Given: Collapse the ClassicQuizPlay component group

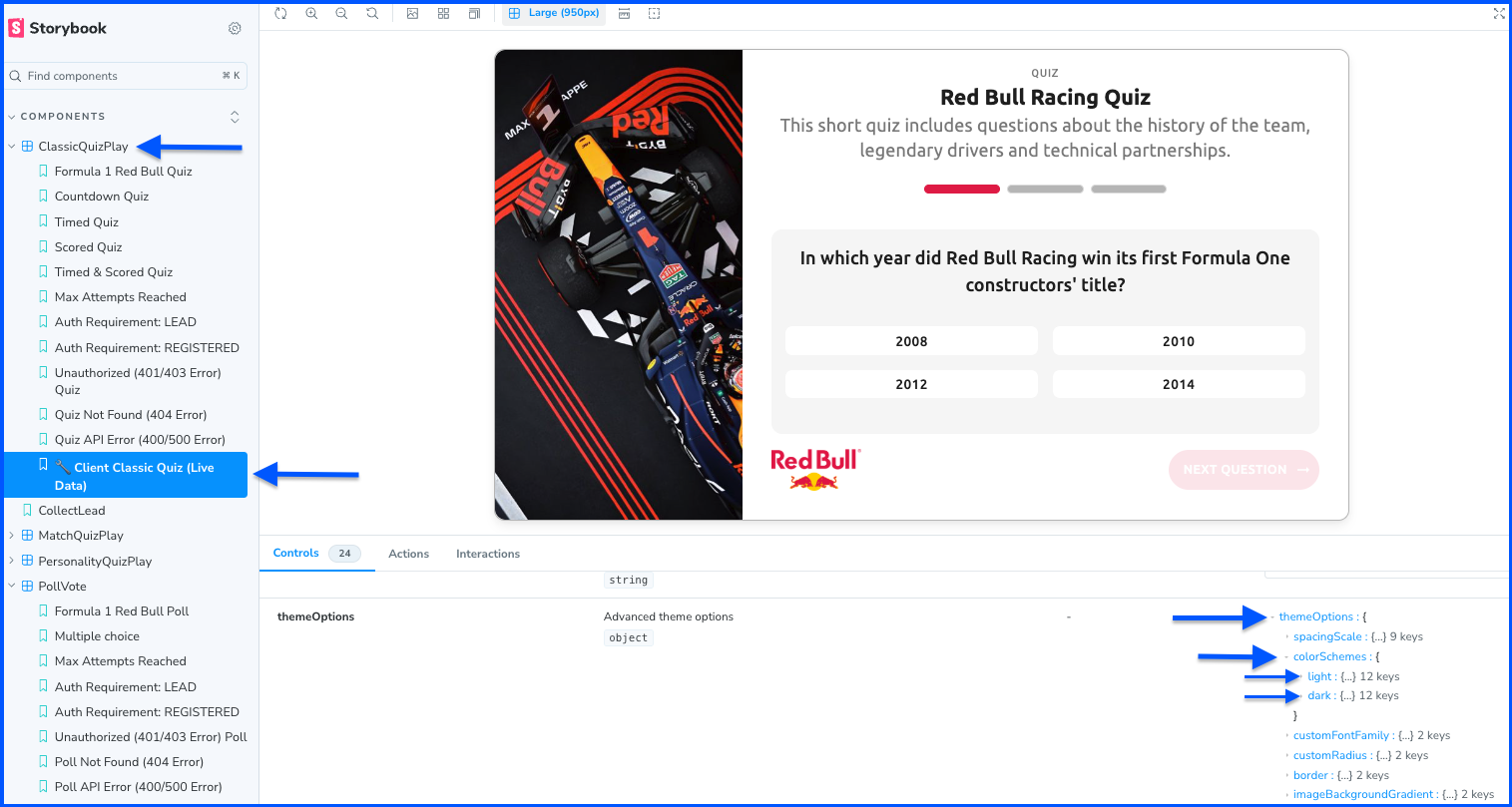Looking at the screenshot, I should coord(12,147).
